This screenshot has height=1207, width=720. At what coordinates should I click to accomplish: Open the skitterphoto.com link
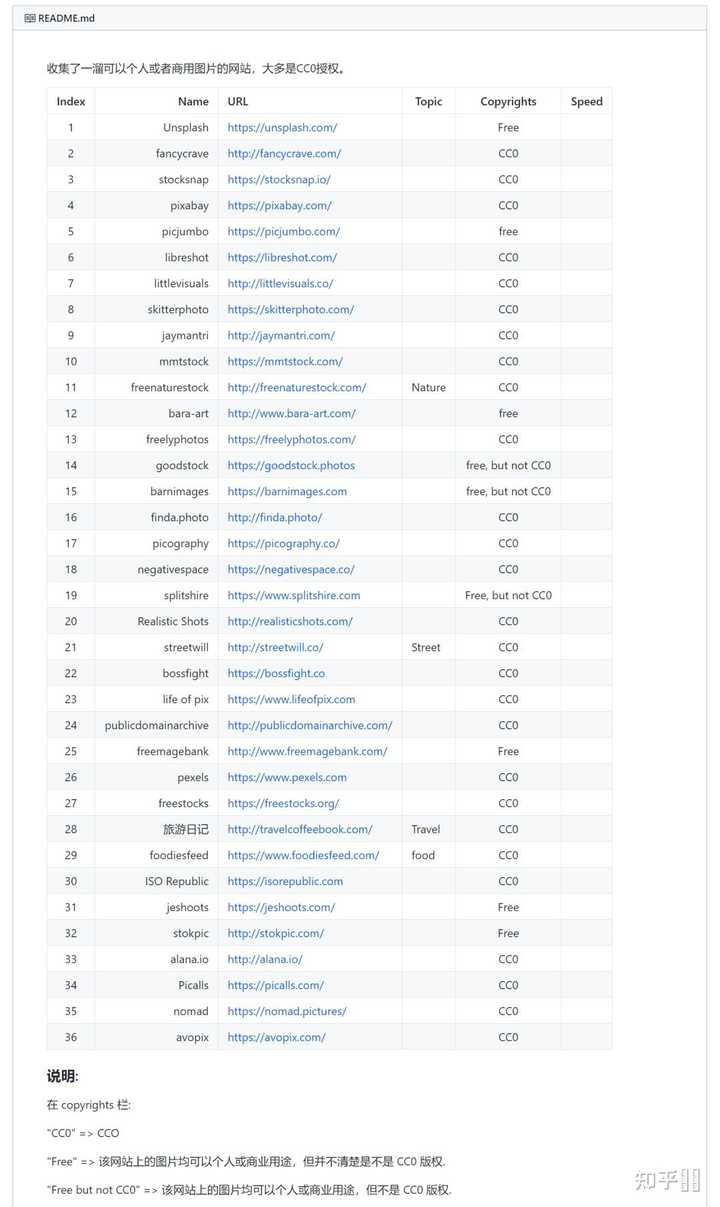[290, 310]
